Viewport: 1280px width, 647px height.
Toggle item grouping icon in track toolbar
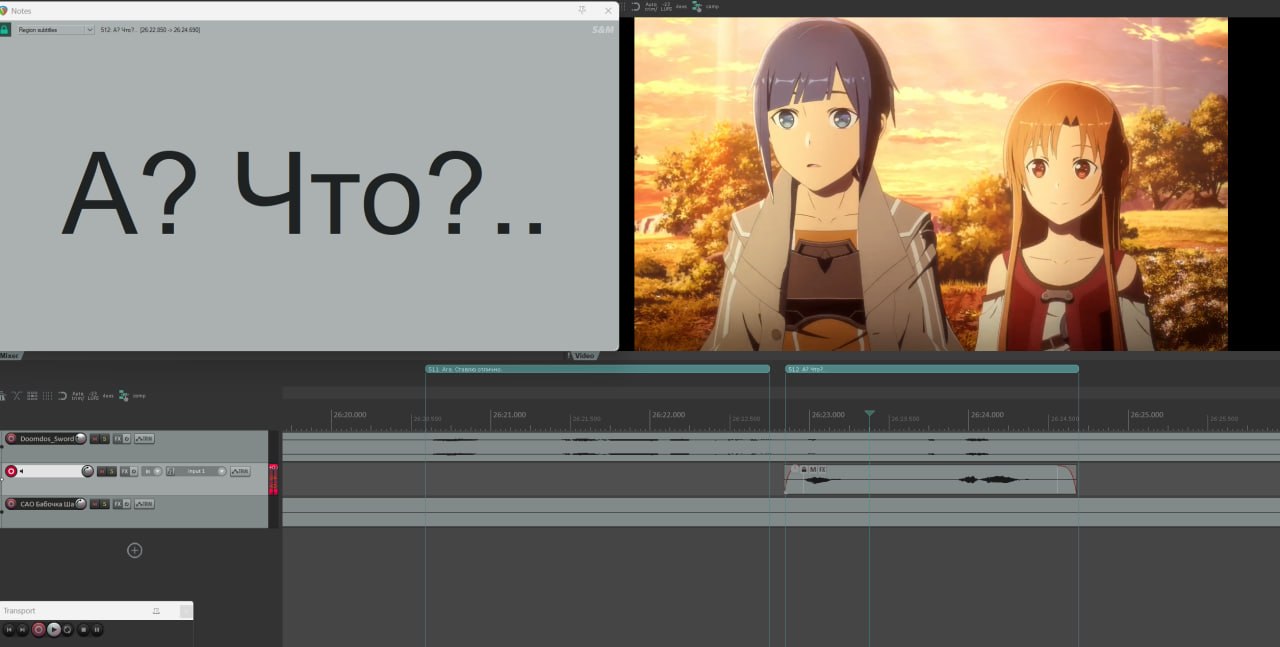(32, 396)
